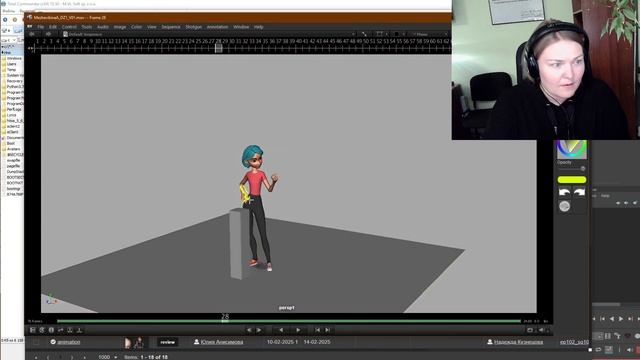Screen dimensions: 640x360
Task: Open the 1000 items-per-page dropdown
Action: pyautogui.click(x=108, y=357)
